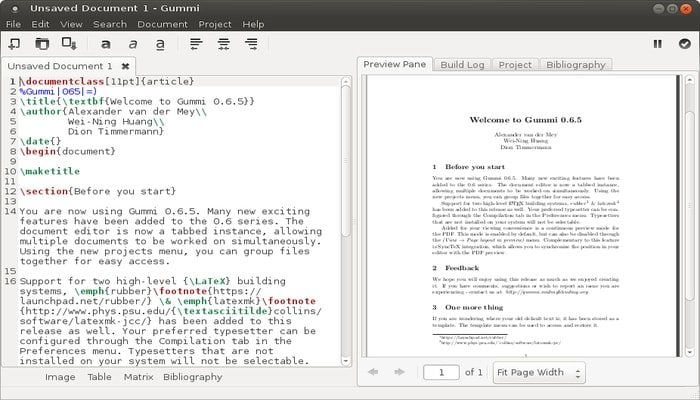The width and height of the screenshot is (700, 400).
Task: Create a new document via toolbar icon
Action: tap(14, 44)
